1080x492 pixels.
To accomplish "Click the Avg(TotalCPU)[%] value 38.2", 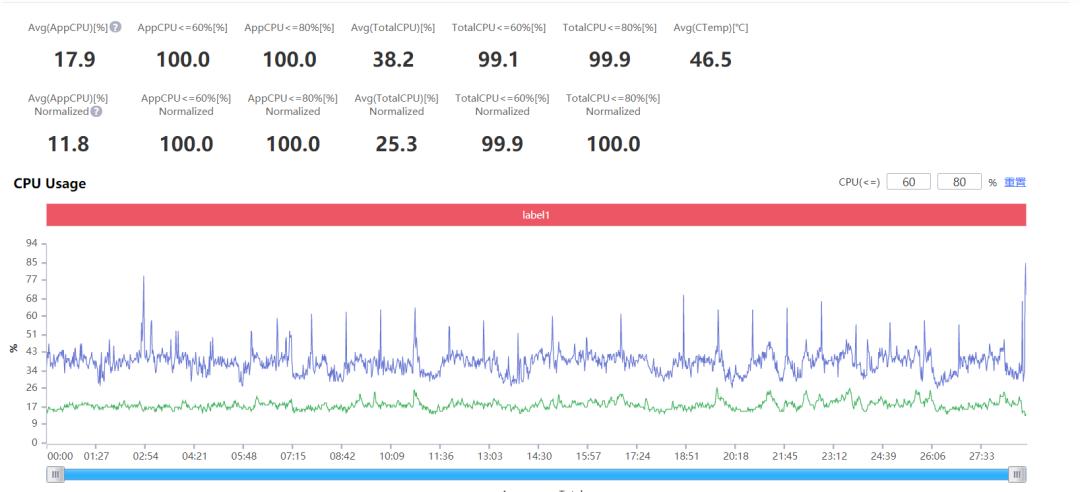I will tap(393, 60).
